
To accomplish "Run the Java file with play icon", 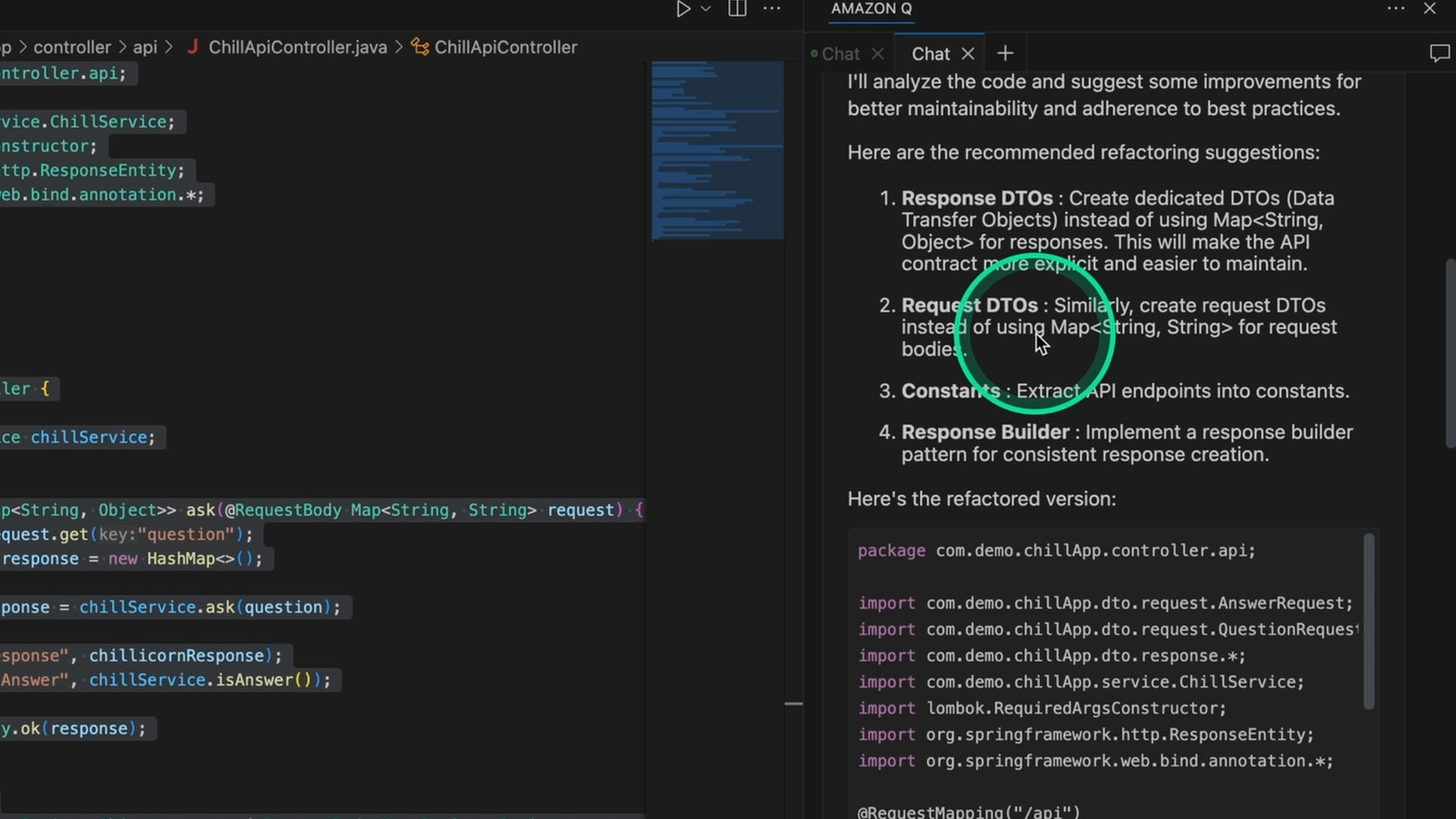I will [682, 9].
